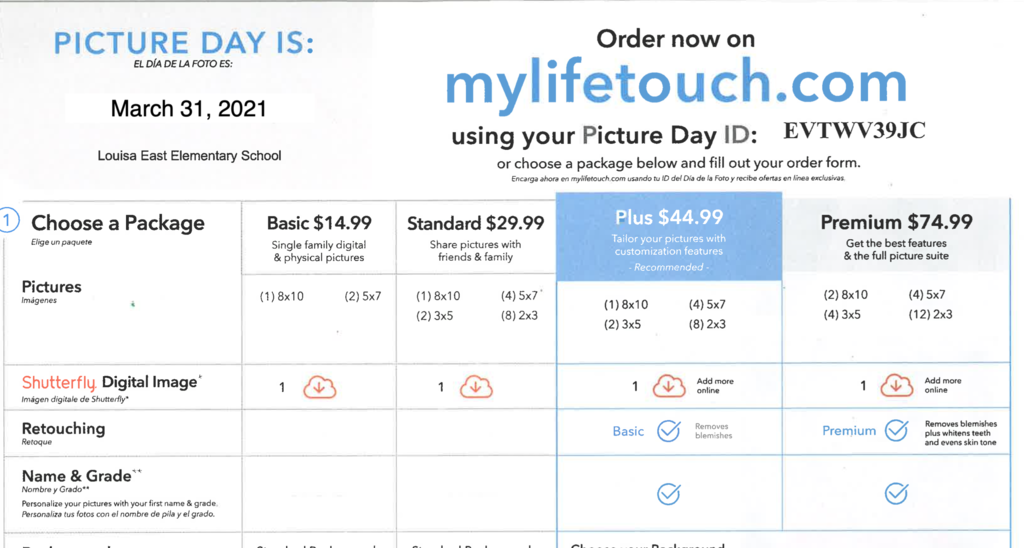1024x548 pixels.
Task: Click the Premium package cloud download icon
Action: point(897,387)
